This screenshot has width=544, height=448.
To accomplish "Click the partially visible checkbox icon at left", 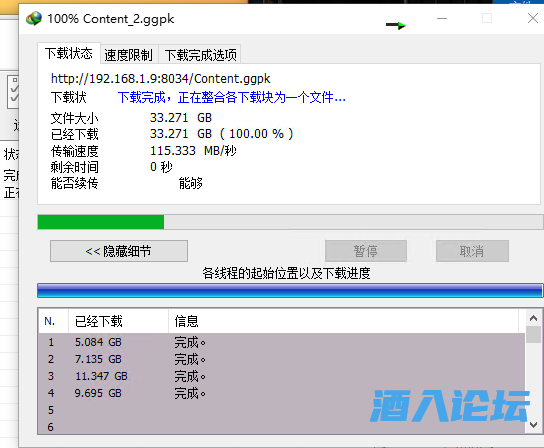I will [13, 92].
